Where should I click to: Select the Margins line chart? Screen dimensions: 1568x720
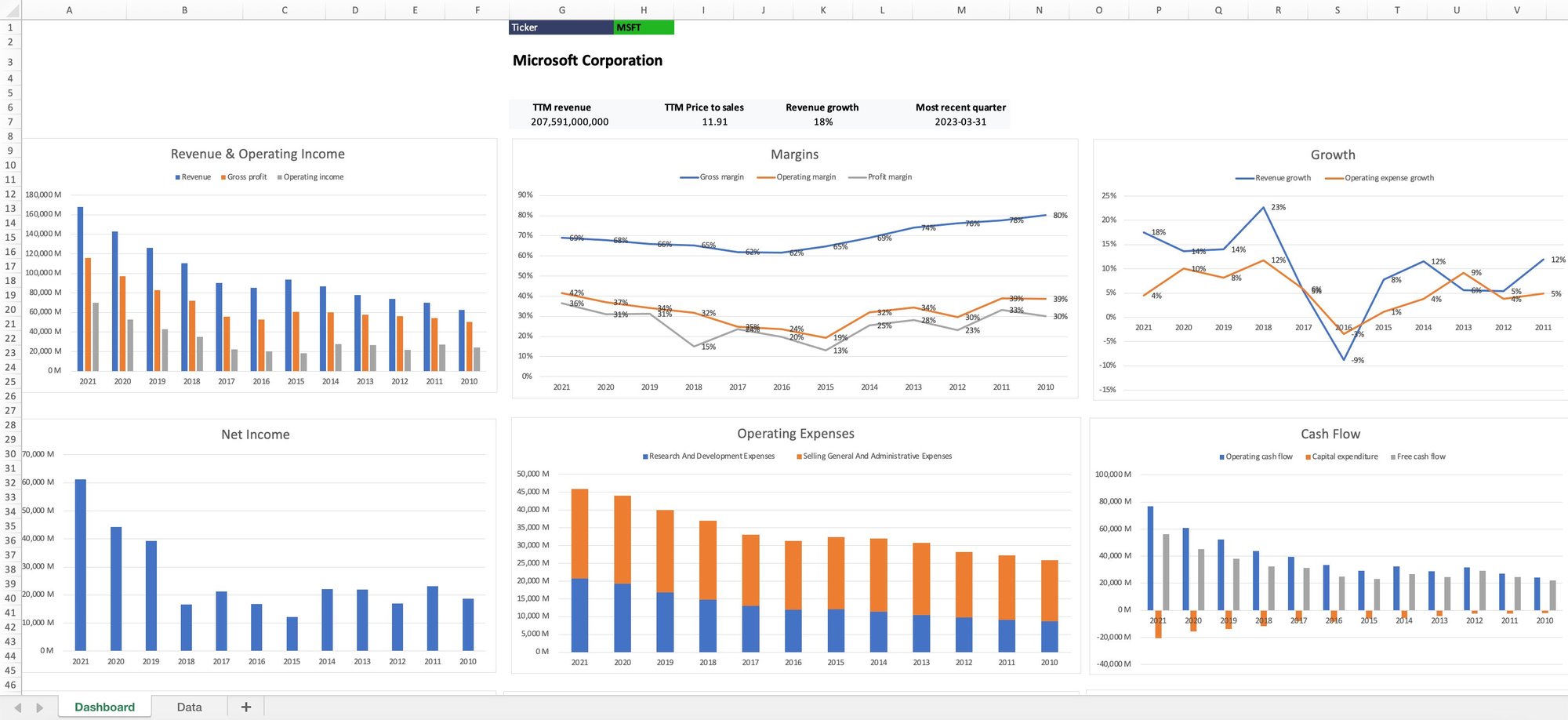click(x=794, y=267)
